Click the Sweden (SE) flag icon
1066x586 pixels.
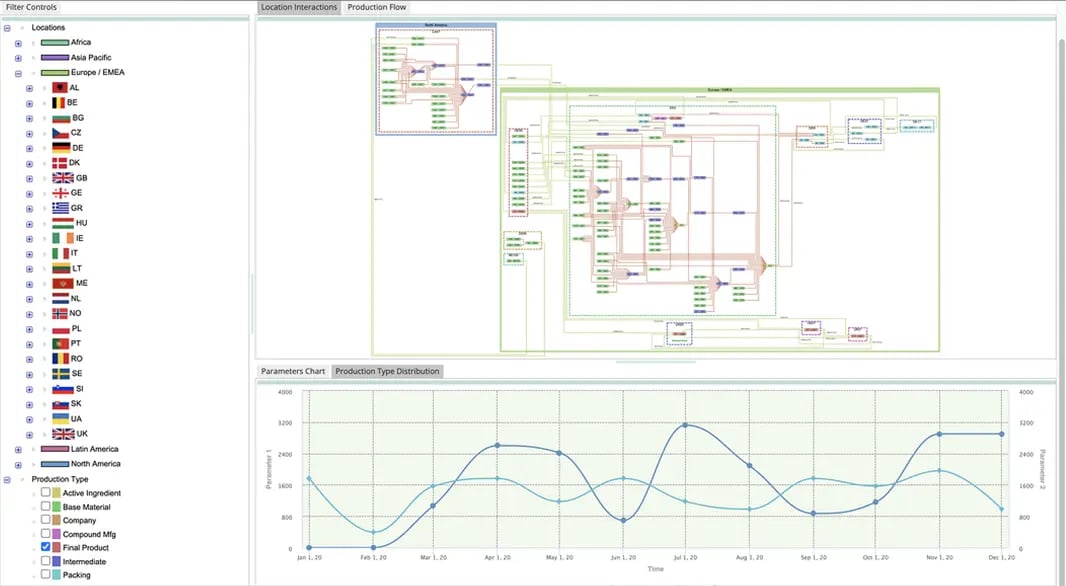(60, 373)
